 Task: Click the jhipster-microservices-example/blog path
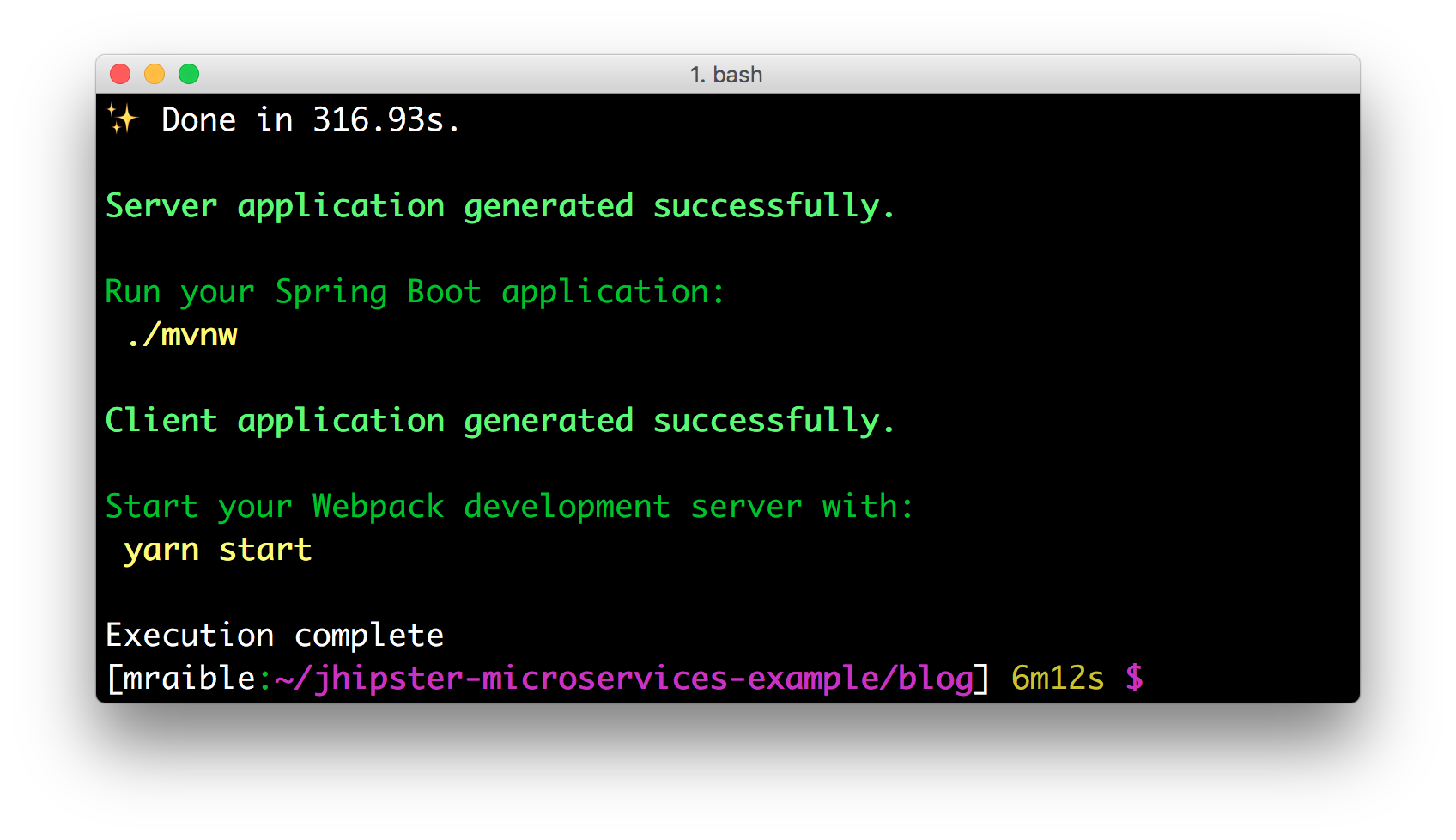633,679
